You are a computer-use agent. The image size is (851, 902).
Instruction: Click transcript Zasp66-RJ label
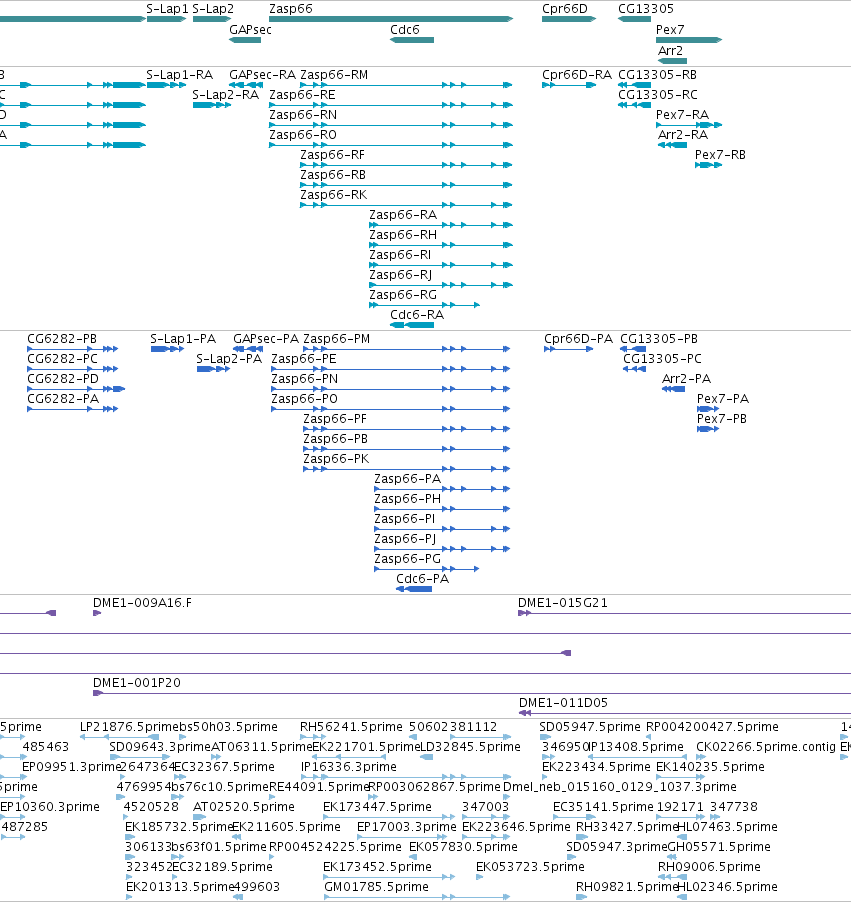tap(400, 275)
